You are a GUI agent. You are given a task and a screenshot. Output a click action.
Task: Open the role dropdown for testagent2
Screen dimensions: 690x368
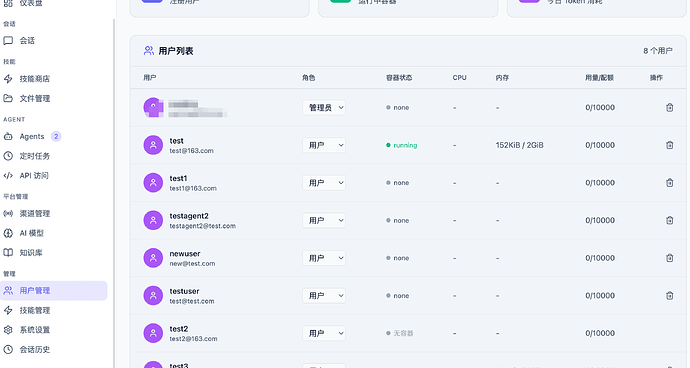[x=324, y=220]
